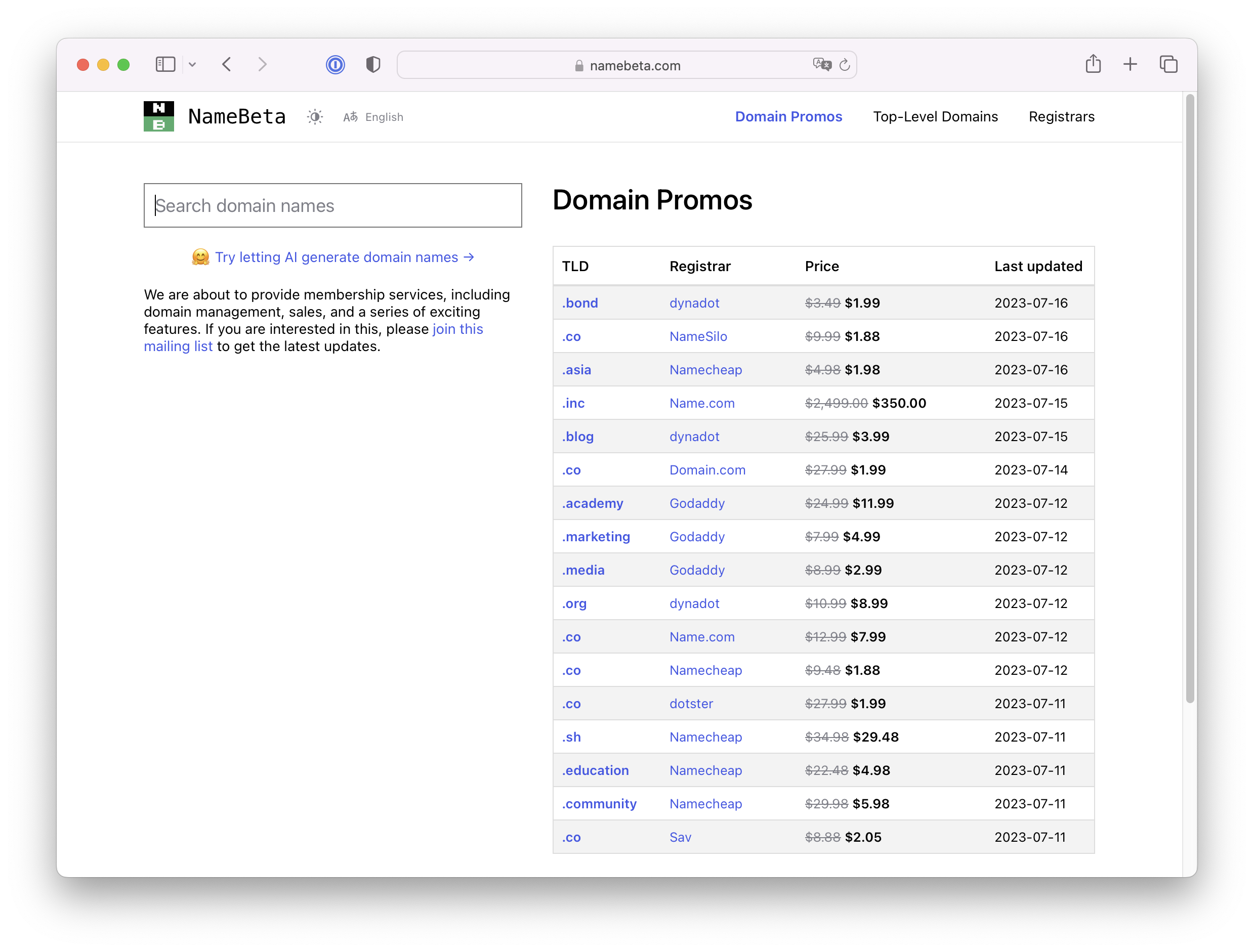Click the TLD column header
1254x952 pixels.
coord(575,267)
